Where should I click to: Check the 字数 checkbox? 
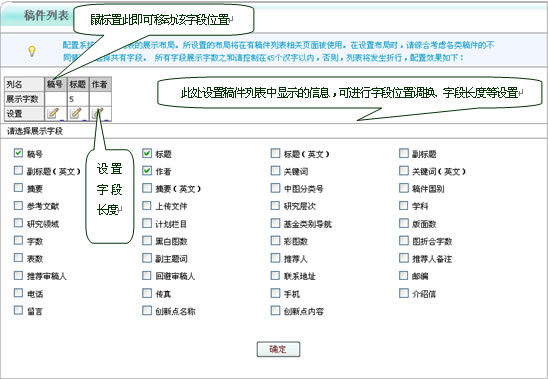(x=18, y=240)
